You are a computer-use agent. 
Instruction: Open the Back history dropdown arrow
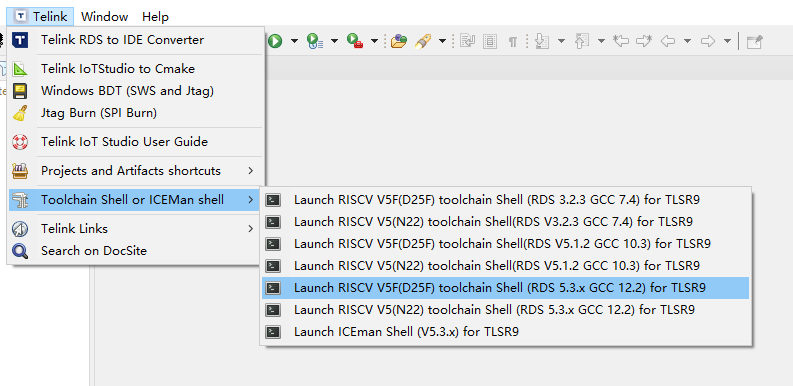tap(687, 41)
